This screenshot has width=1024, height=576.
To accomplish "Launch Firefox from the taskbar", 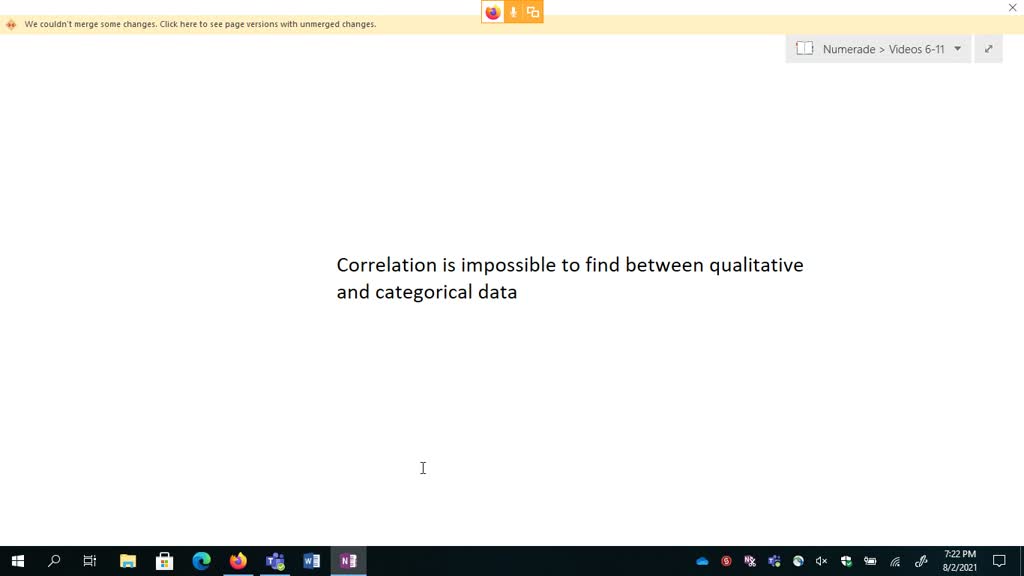I will click(x=238, y=560).
